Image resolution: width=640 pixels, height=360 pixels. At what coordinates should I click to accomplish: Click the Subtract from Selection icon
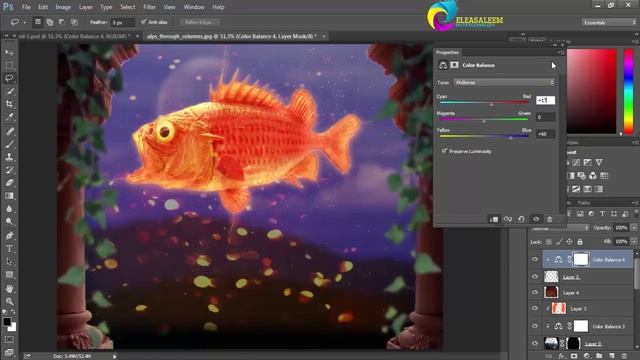click(x=62, y=22)
